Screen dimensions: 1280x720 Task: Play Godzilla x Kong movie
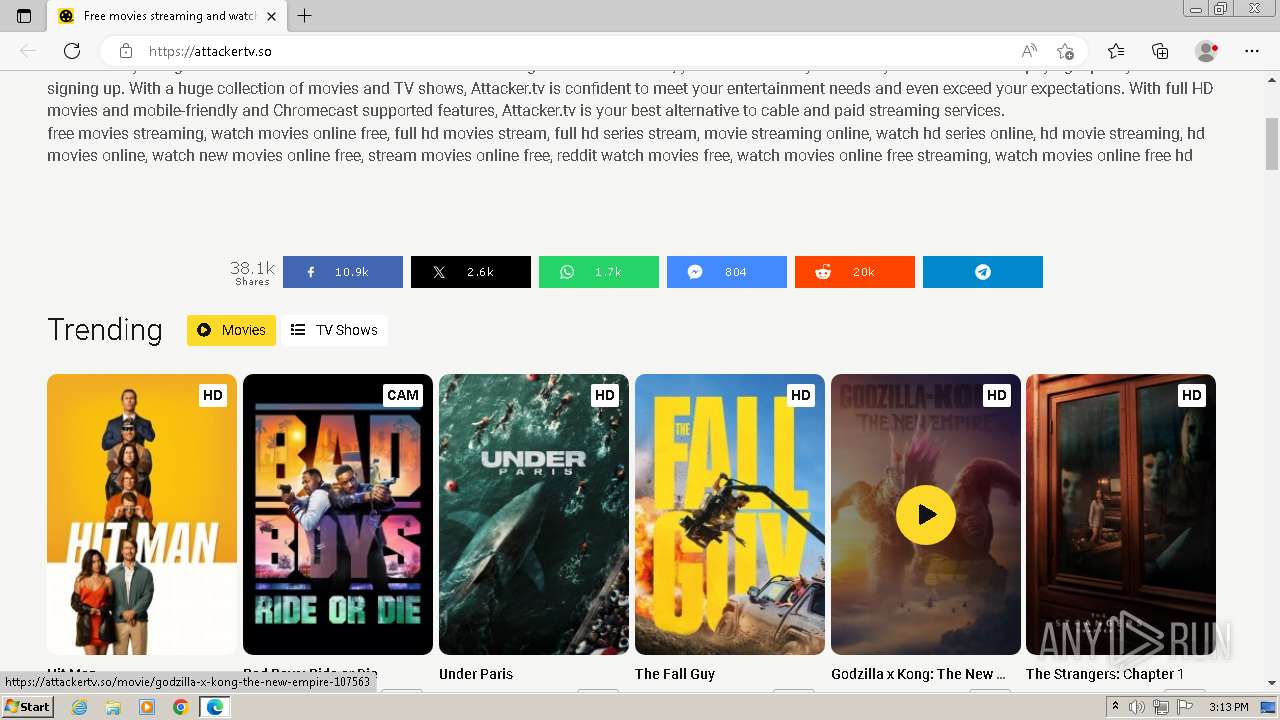click(925, 515)
